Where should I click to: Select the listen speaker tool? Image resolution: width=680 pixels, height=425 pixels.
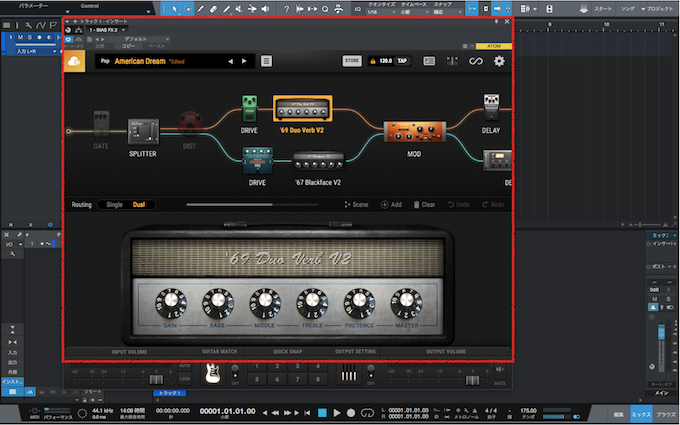coord(265,8)
